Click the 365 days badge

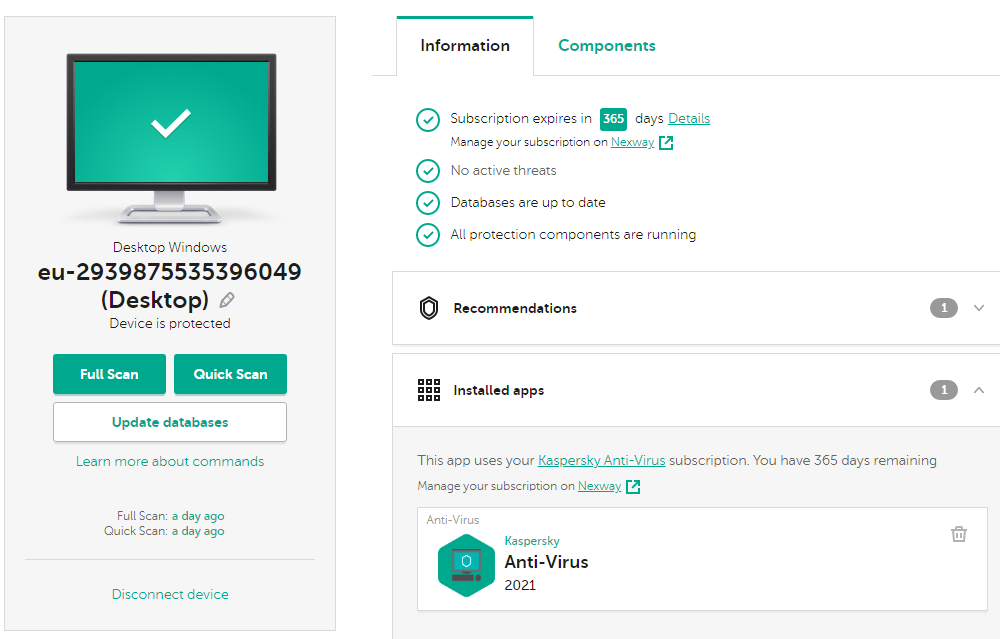tap(613, 119)
